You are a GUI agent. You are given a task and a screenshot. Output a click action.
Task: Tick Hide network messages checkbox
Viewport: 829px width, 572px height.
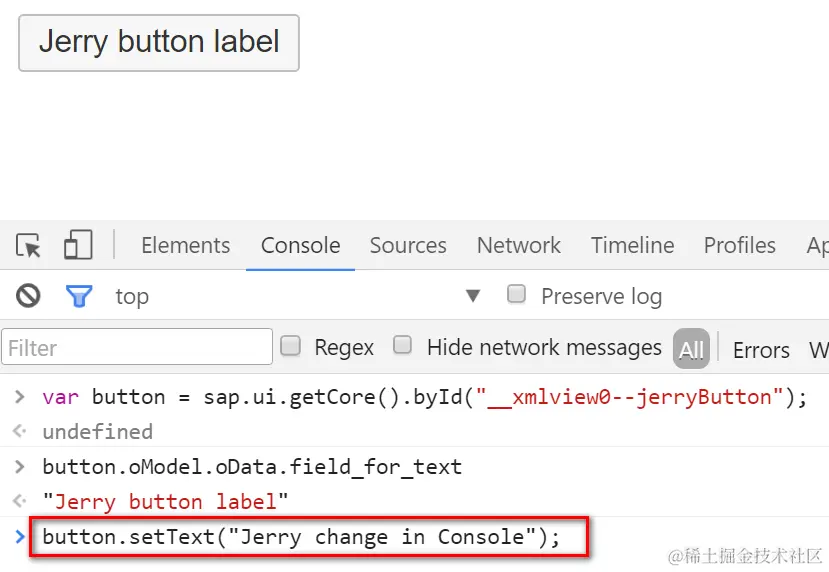pyautogui.click(x=403, y=346)
